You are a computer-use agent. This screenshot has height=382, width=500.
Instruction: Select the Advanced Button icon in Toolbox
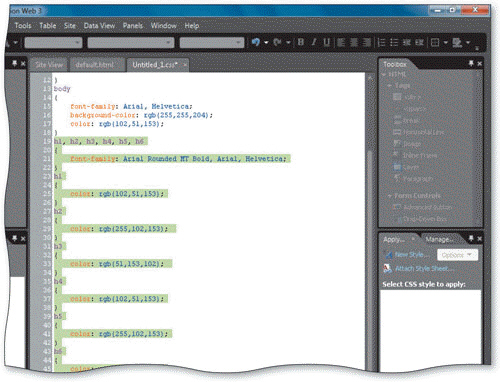(397, 207)
